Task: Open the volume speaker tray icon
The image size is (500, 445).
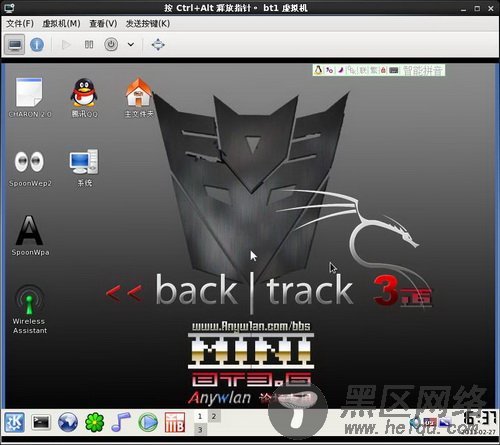Action: coord(415,423)
